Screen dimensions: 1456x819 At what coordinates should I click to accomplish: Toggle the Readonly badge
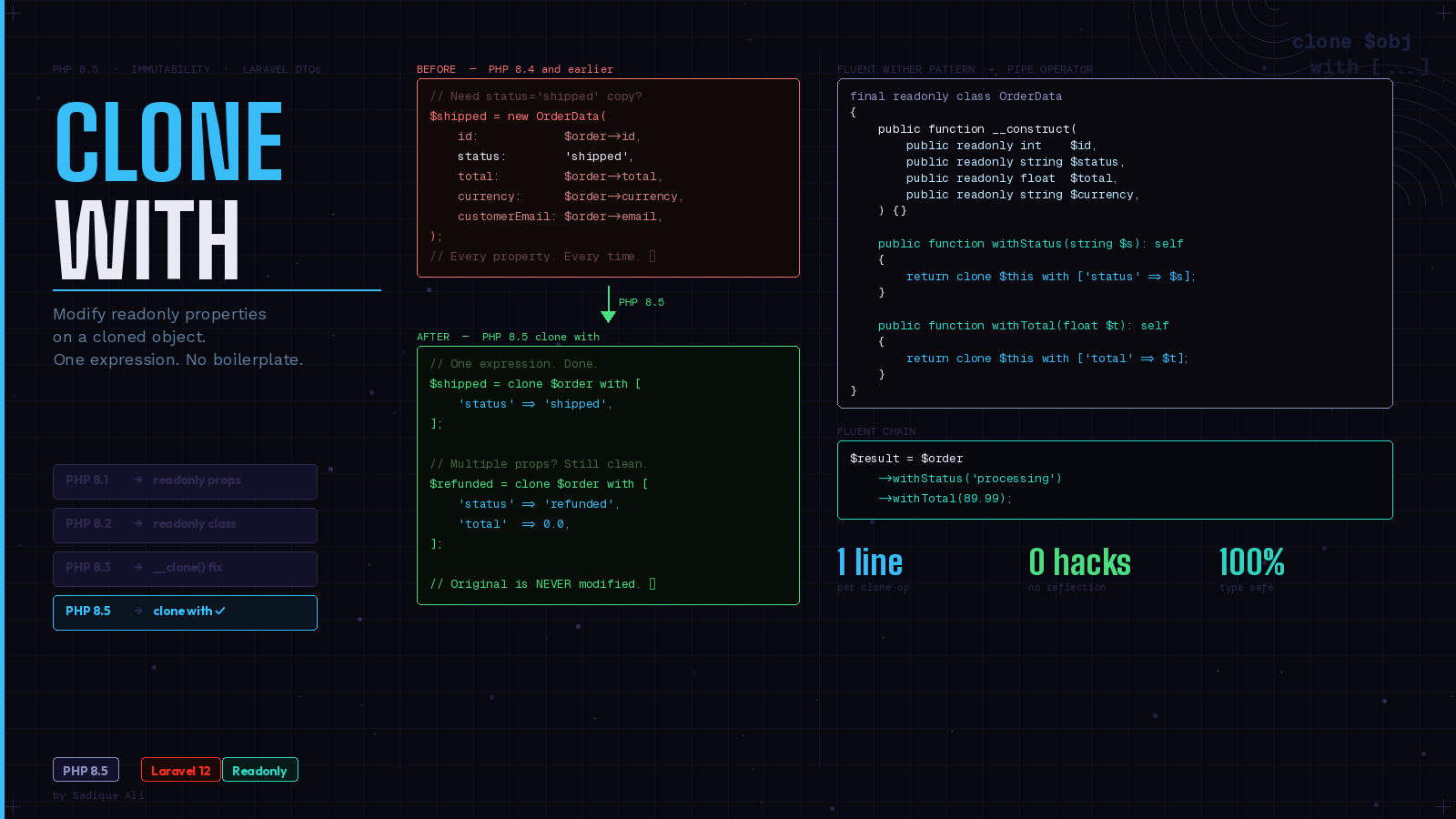[x=259, y=770]
